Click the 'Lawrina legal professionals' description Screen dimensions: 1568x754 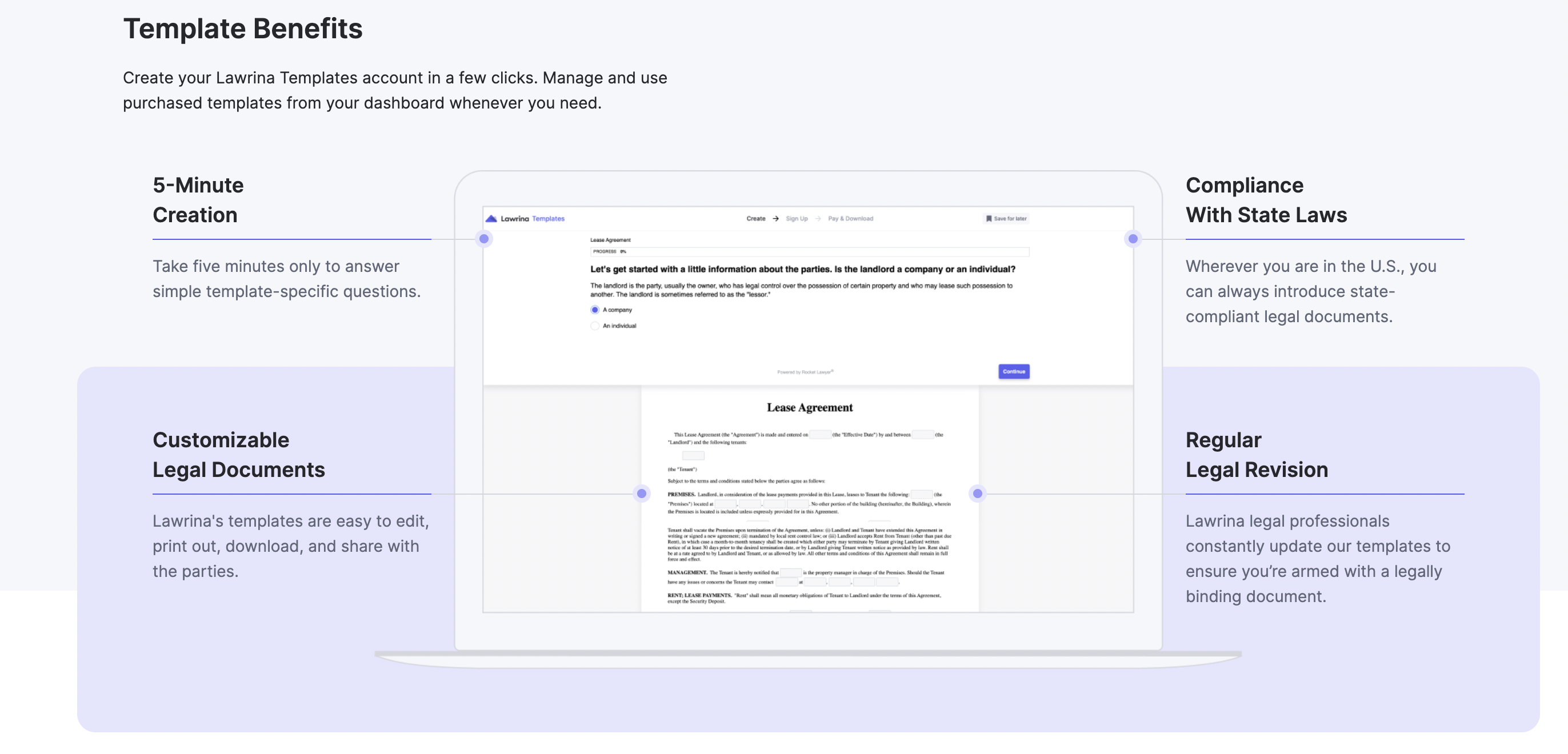tap(1318, 559)
